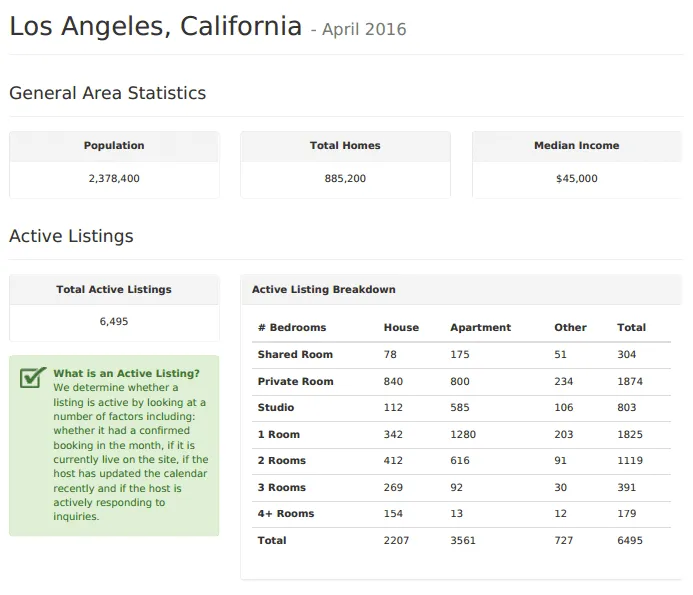Screen dimensions: 693x595
Task: Click Private Room apartment count 800
Action: tap(460, 381)
